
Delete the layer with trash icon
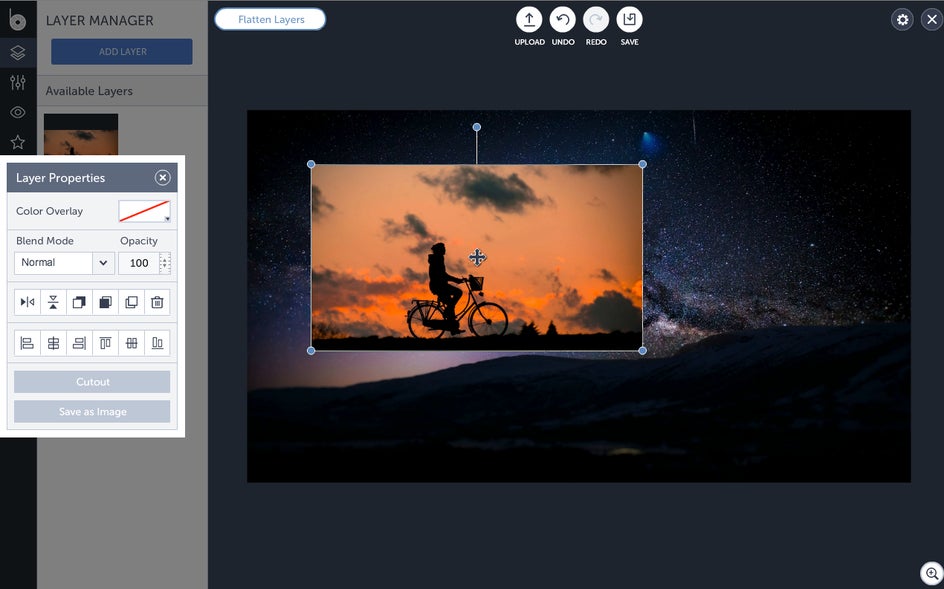(157, 302)
